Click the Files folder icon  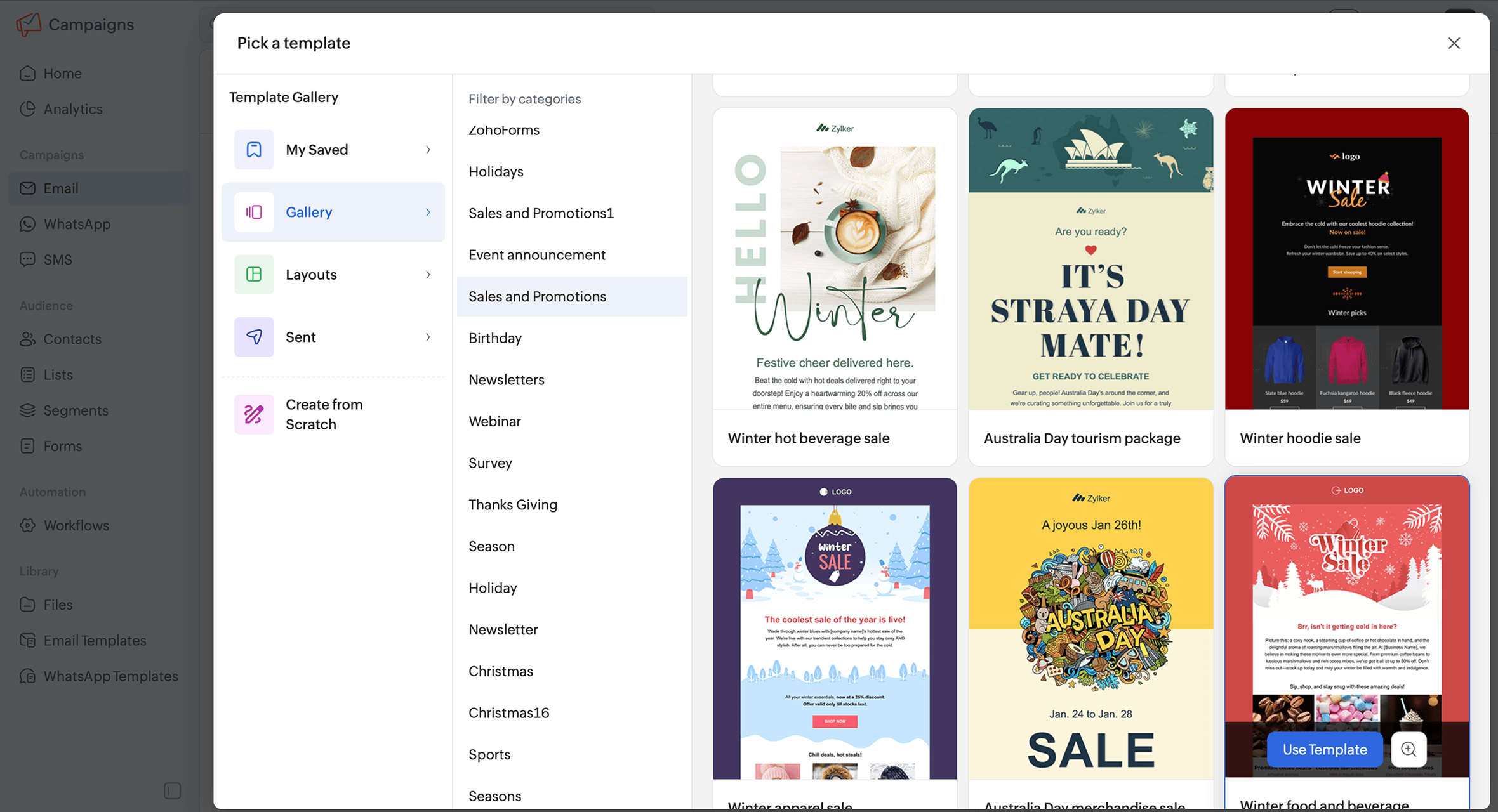pyautogui.click(x=27, y=605)
